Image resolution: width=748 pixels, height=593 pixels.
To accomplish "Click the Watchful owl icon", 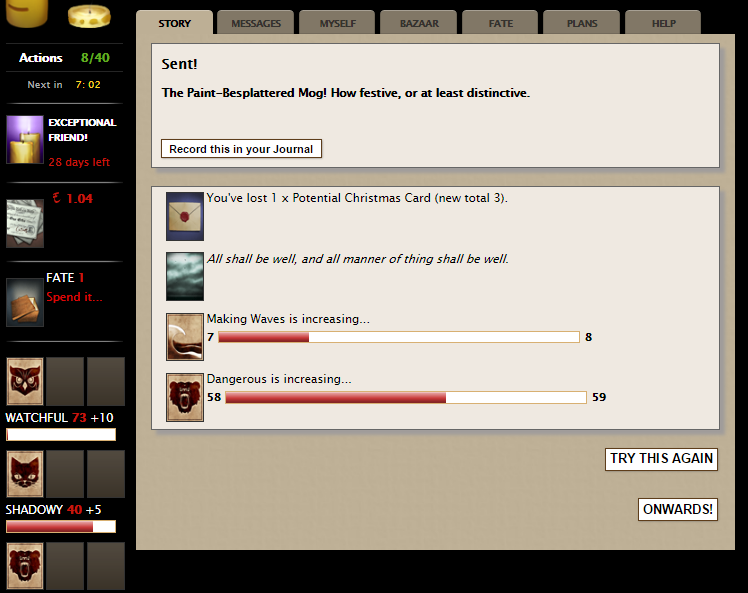I will point(25,381).
